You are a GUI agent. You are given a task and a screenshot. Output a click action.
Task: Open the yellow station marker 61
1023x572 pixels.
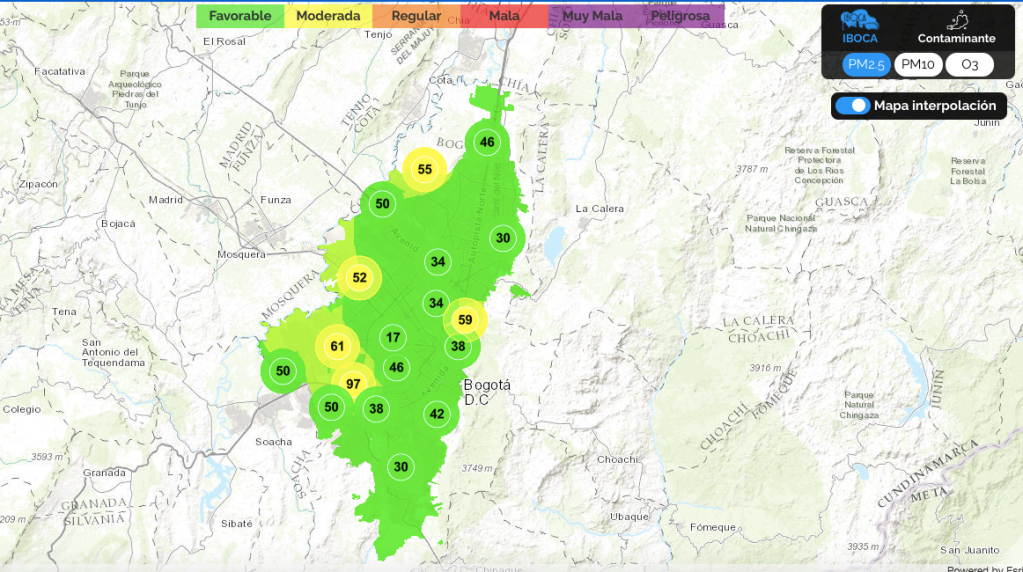337,346
